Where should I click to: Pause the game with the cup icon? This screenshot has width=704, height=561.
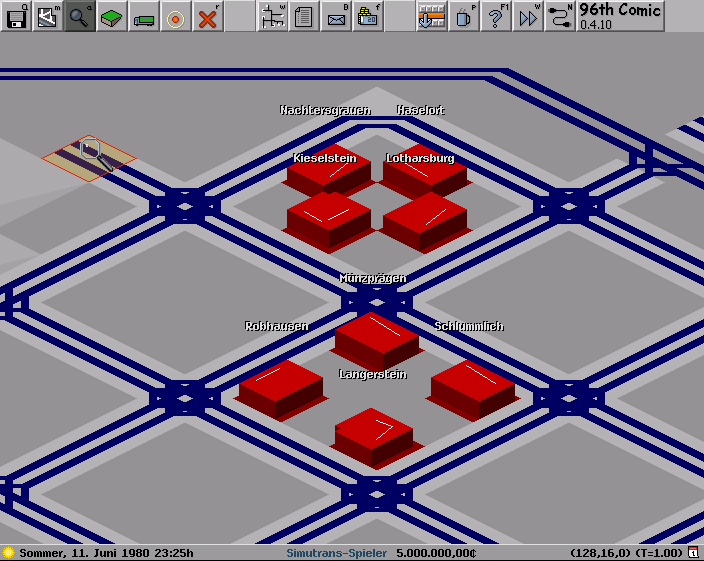(x=464, y=16)
